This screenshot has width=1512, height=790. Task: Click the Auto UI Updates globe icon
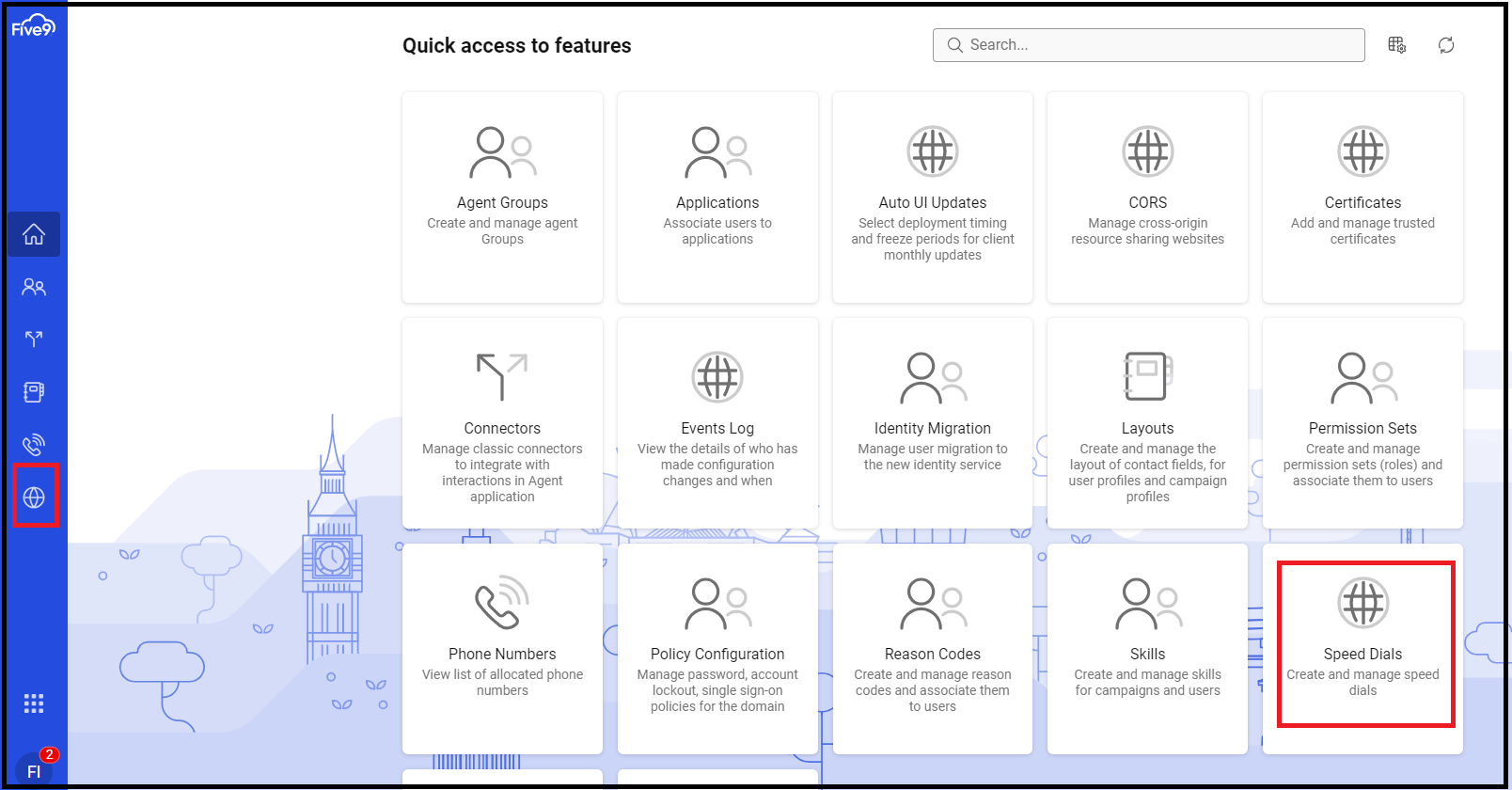click(933, 151)
